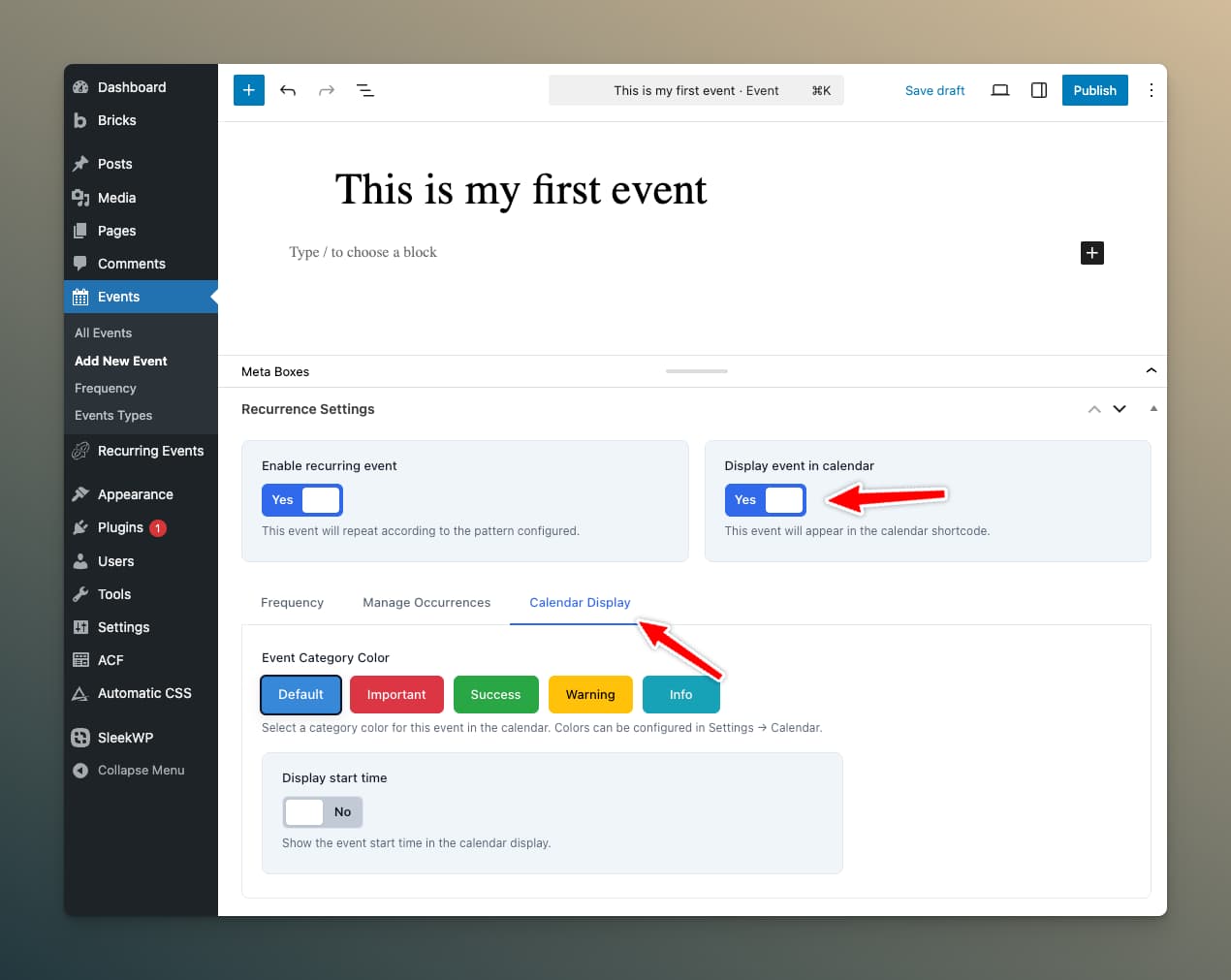Click the laptop preview view icon

pyautogui.click(x=1000, y=90)
